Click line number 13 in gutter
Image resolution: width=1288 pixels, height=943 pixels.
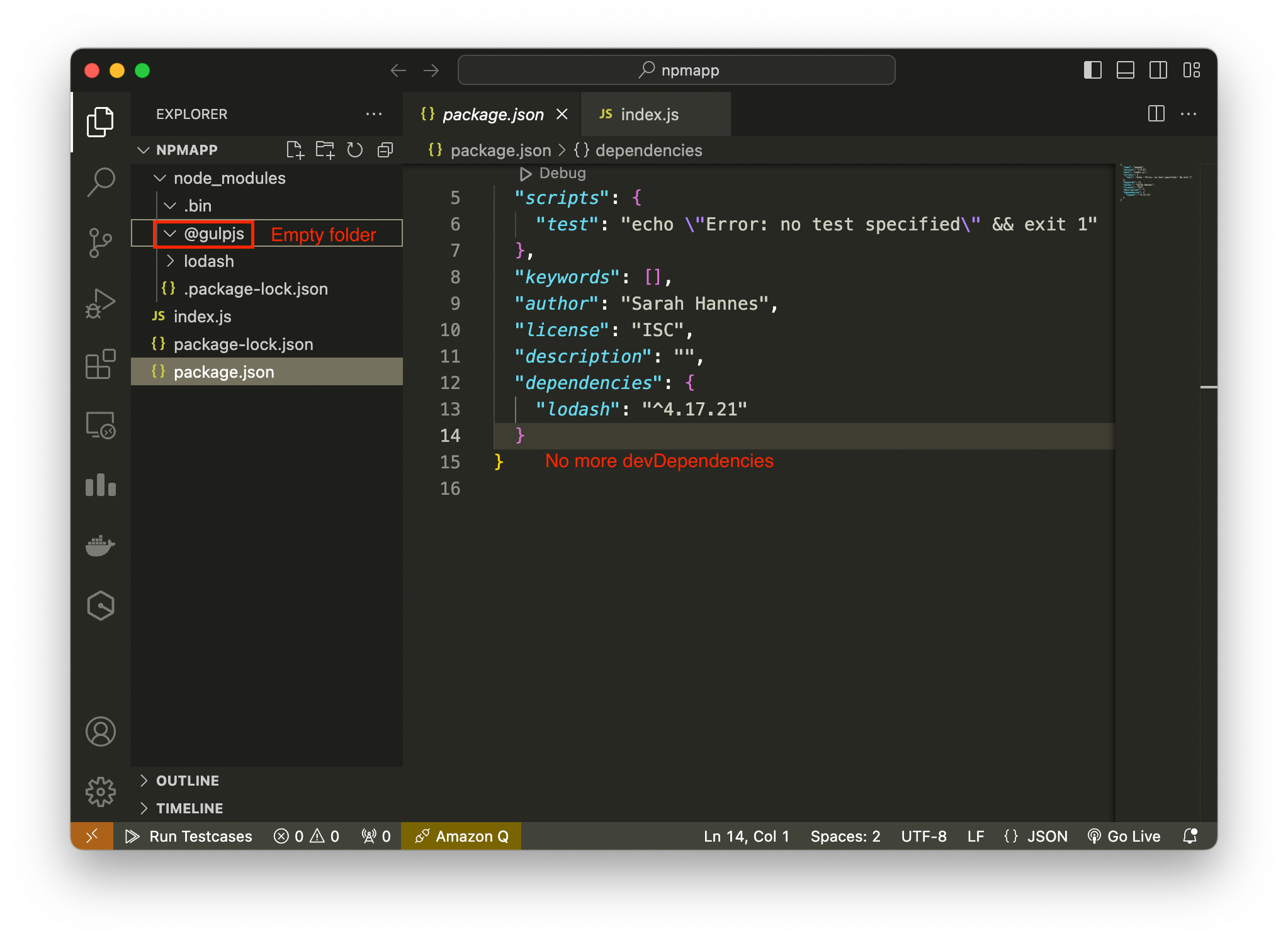450,409
